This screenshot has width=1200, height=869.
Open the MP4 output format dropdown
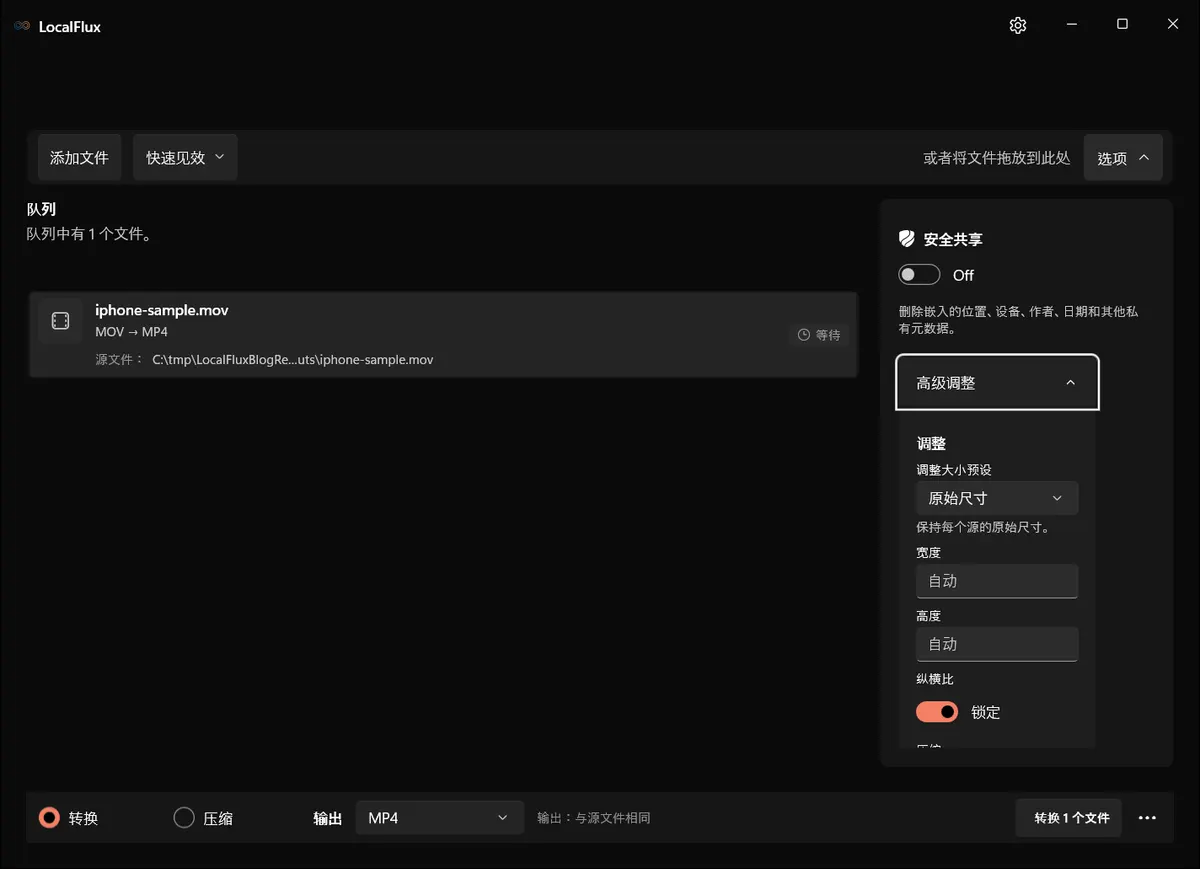point(439,818)
